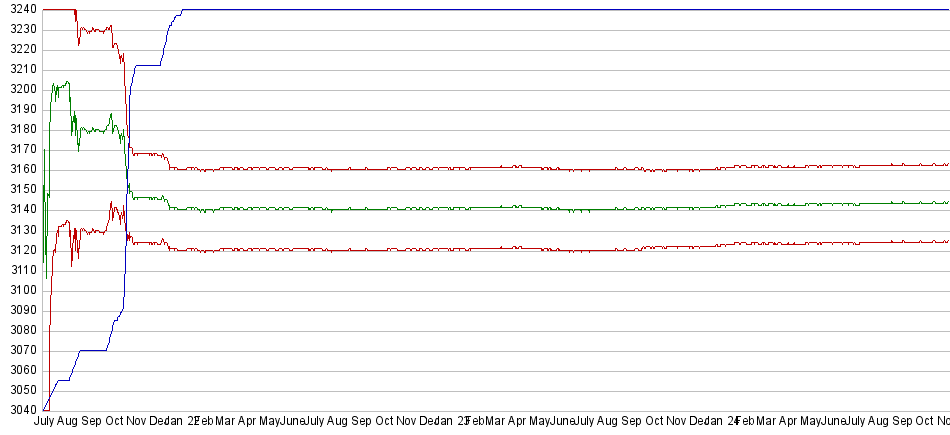Click the 3100 y-axis label
The image size is (950, 435).
18,290
